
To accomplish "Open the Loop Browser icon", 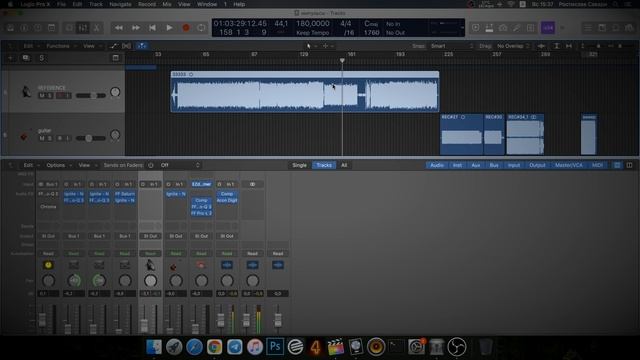I will coord(616,28).
